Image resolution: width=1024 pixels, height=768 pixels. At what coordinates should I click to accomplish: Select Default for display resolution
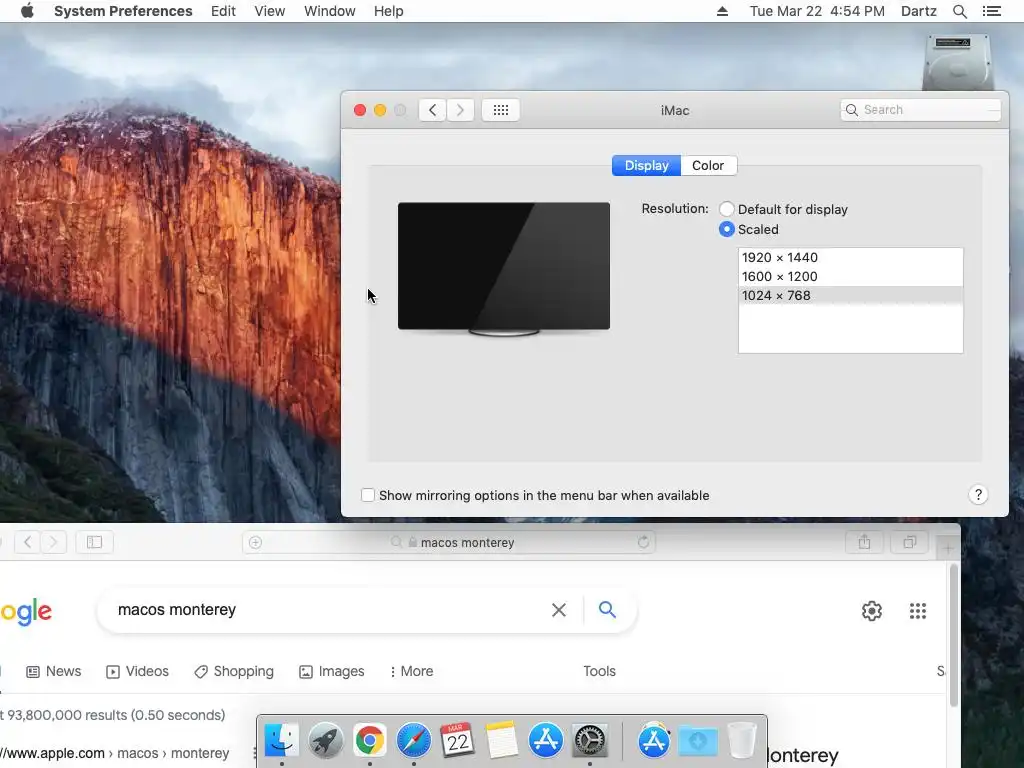[x=727, y=209]
